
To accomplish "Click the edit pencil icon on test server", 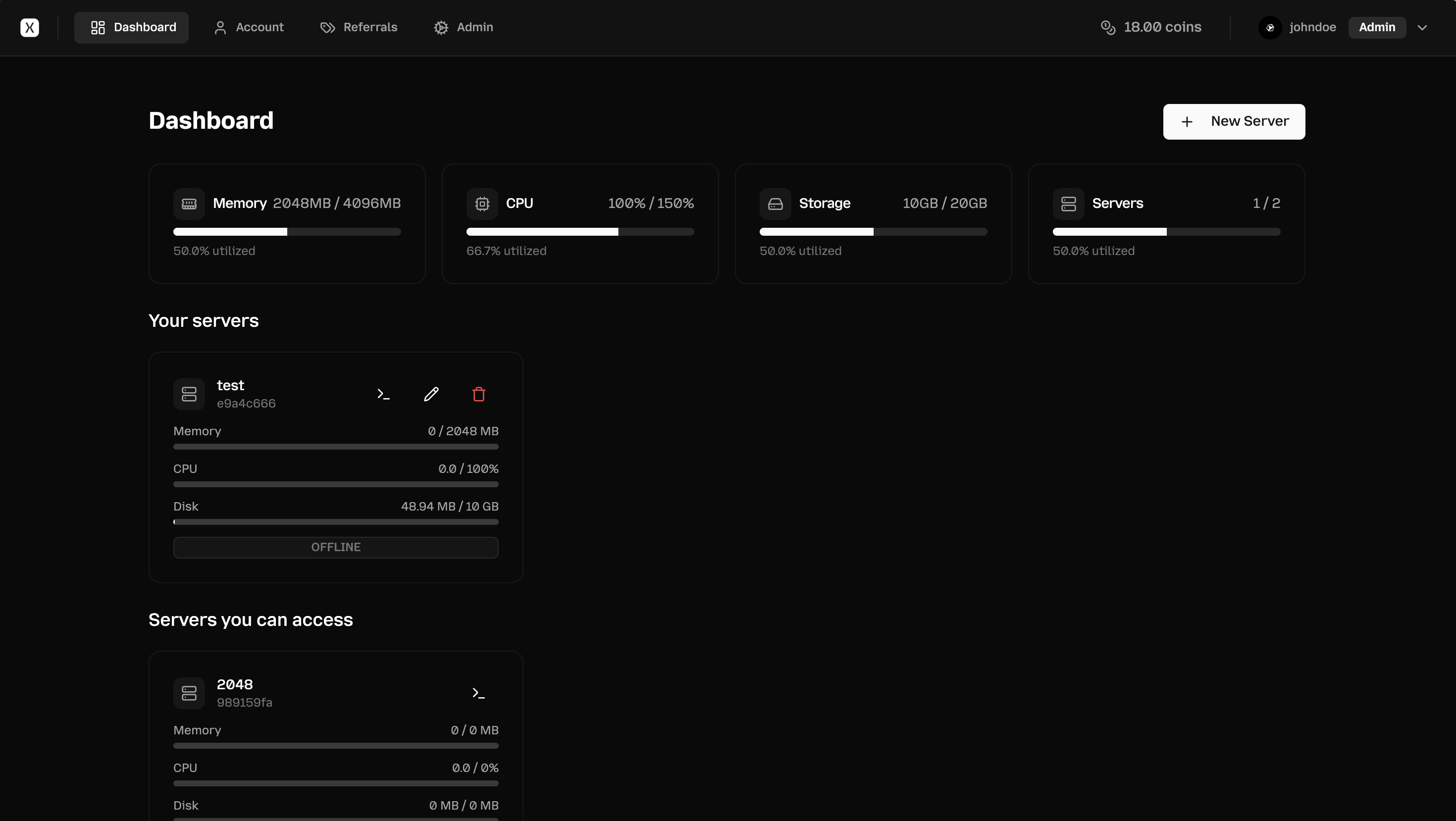I will point(431,394).
